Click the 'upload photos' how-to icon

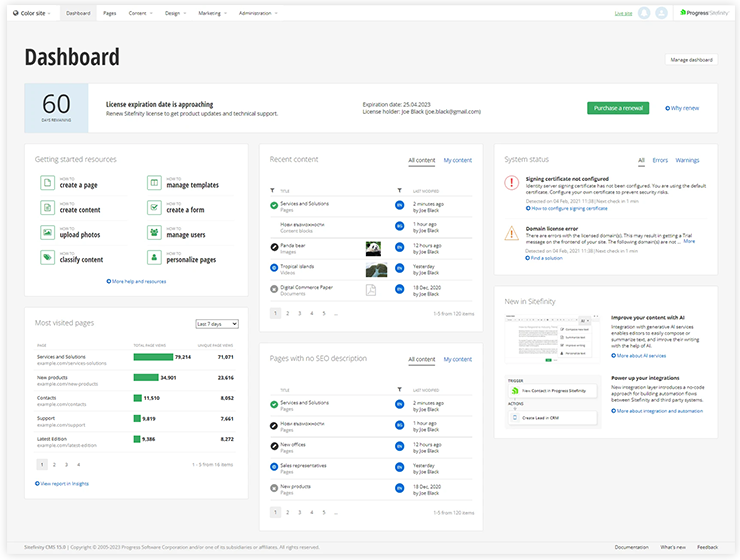47,233
